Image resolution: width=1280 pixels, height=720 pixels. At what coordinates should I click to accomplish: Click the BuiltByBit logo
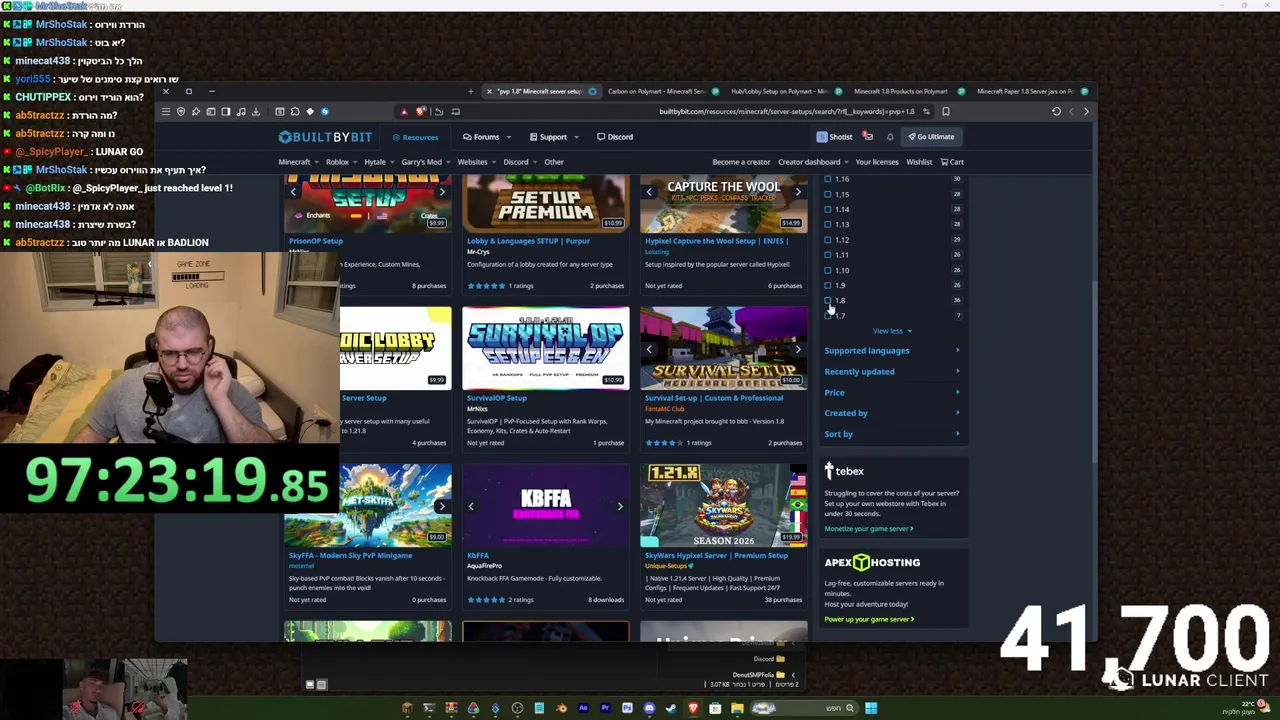(x=324, y=137)
